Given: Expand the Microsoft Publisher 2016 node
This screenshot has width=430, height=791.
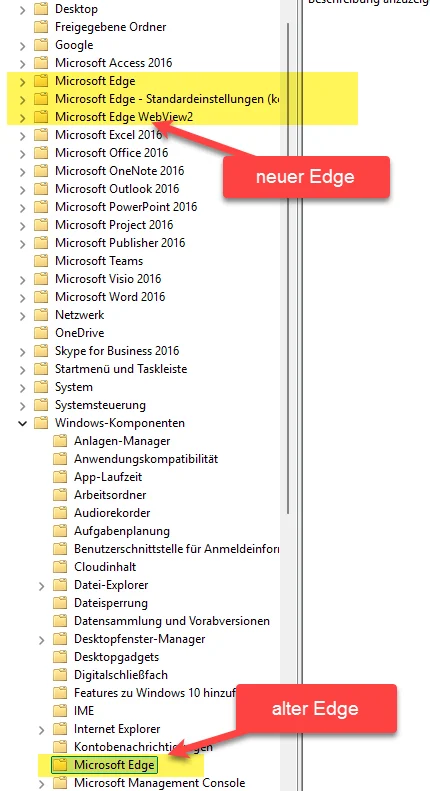Looking at the screenshot, I should click(22, 243).
